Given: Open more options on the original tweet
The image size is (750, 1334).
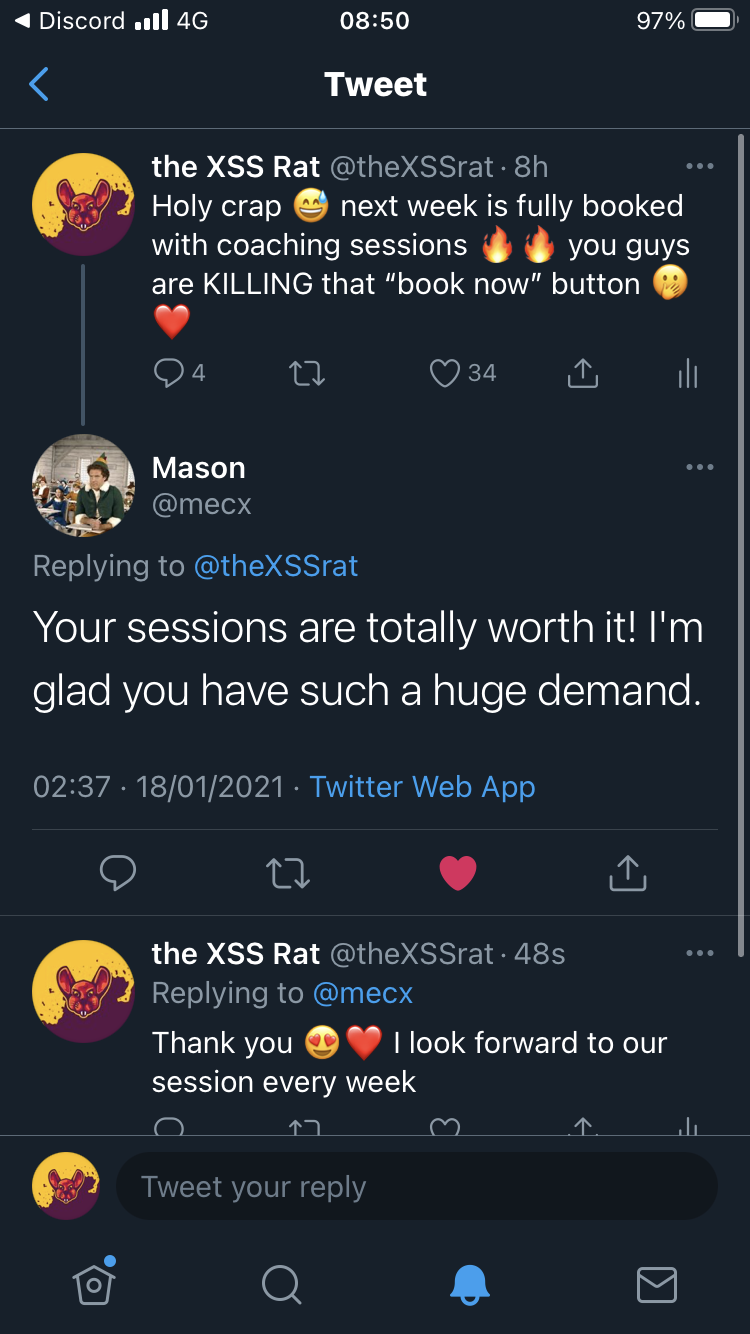Looking at the screenshot, I should tap(700, 166).
